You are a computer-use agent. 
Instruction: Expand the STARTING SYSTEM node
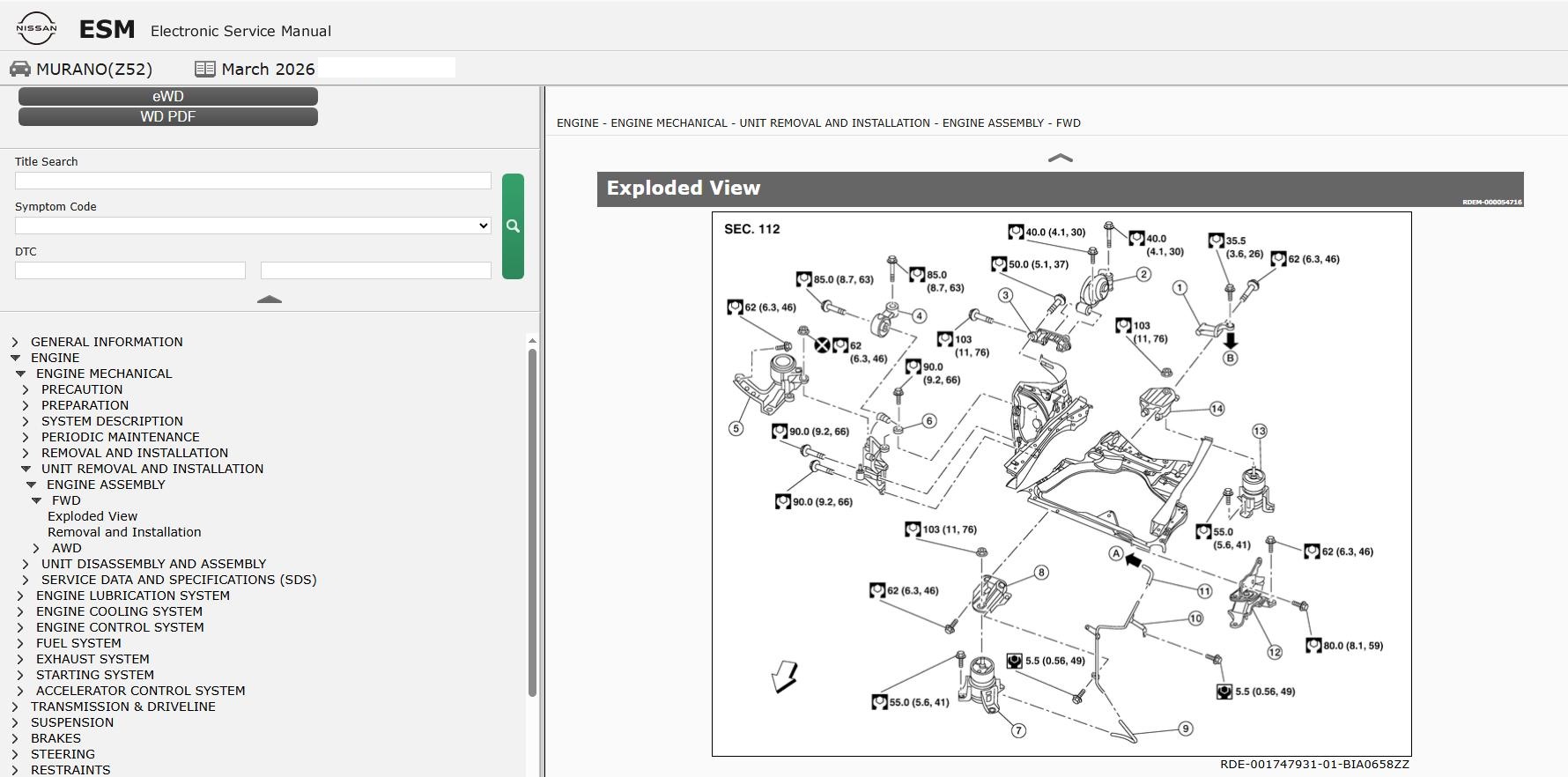[20, 675]
